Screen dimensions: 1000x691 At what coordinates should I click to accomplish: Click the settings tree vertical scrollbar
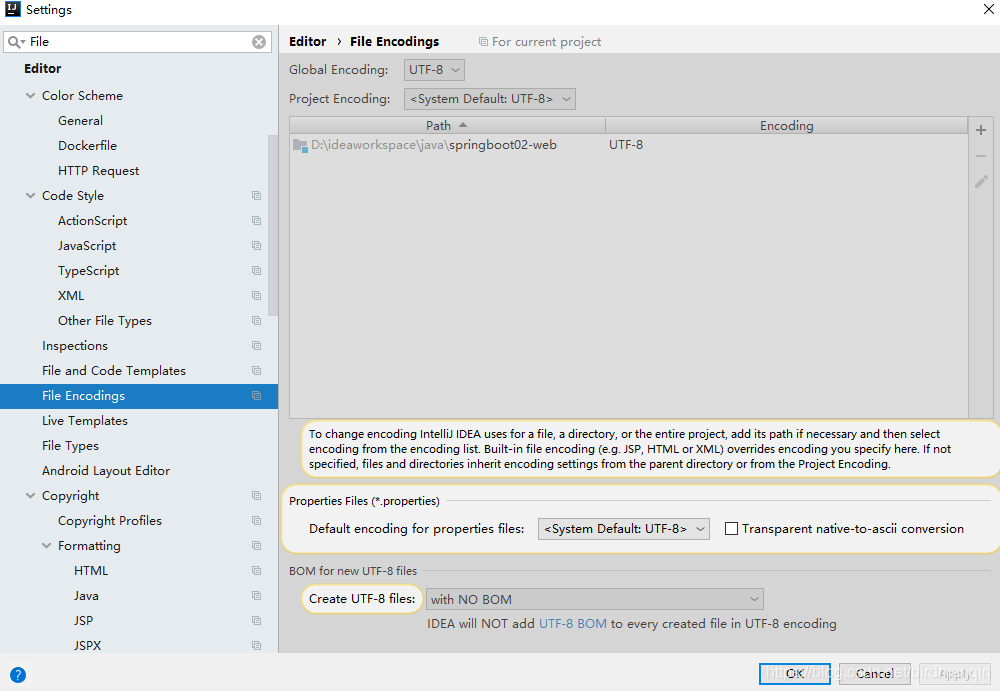[x=273, y=225]
